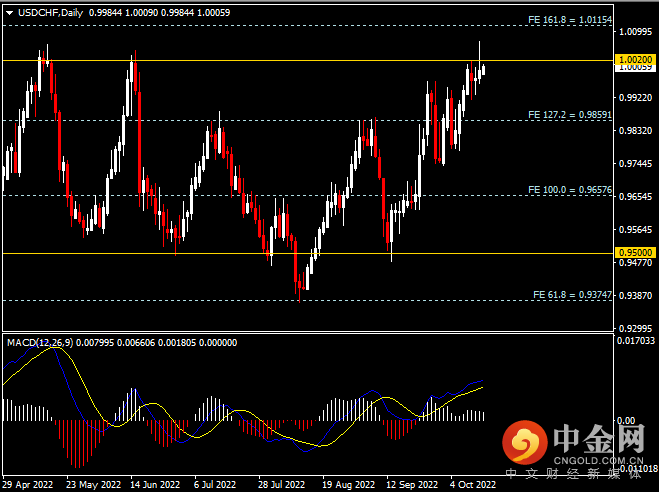Viewport: 659px width, 492px height.
Task: Click the 0.93870 price axis value
Action: point(636,296)
